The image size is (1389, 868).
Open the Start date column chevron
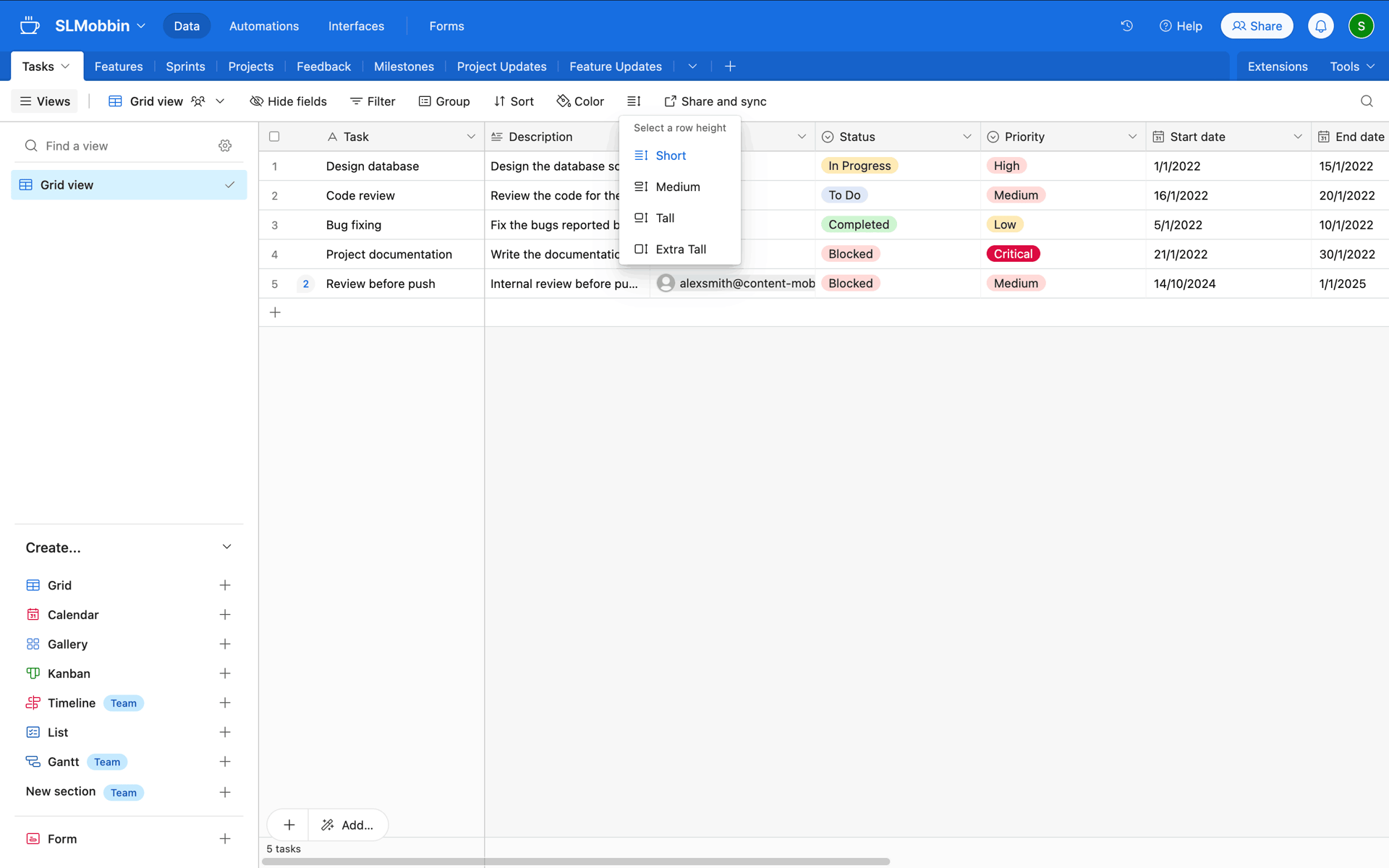pos(1297,137)
